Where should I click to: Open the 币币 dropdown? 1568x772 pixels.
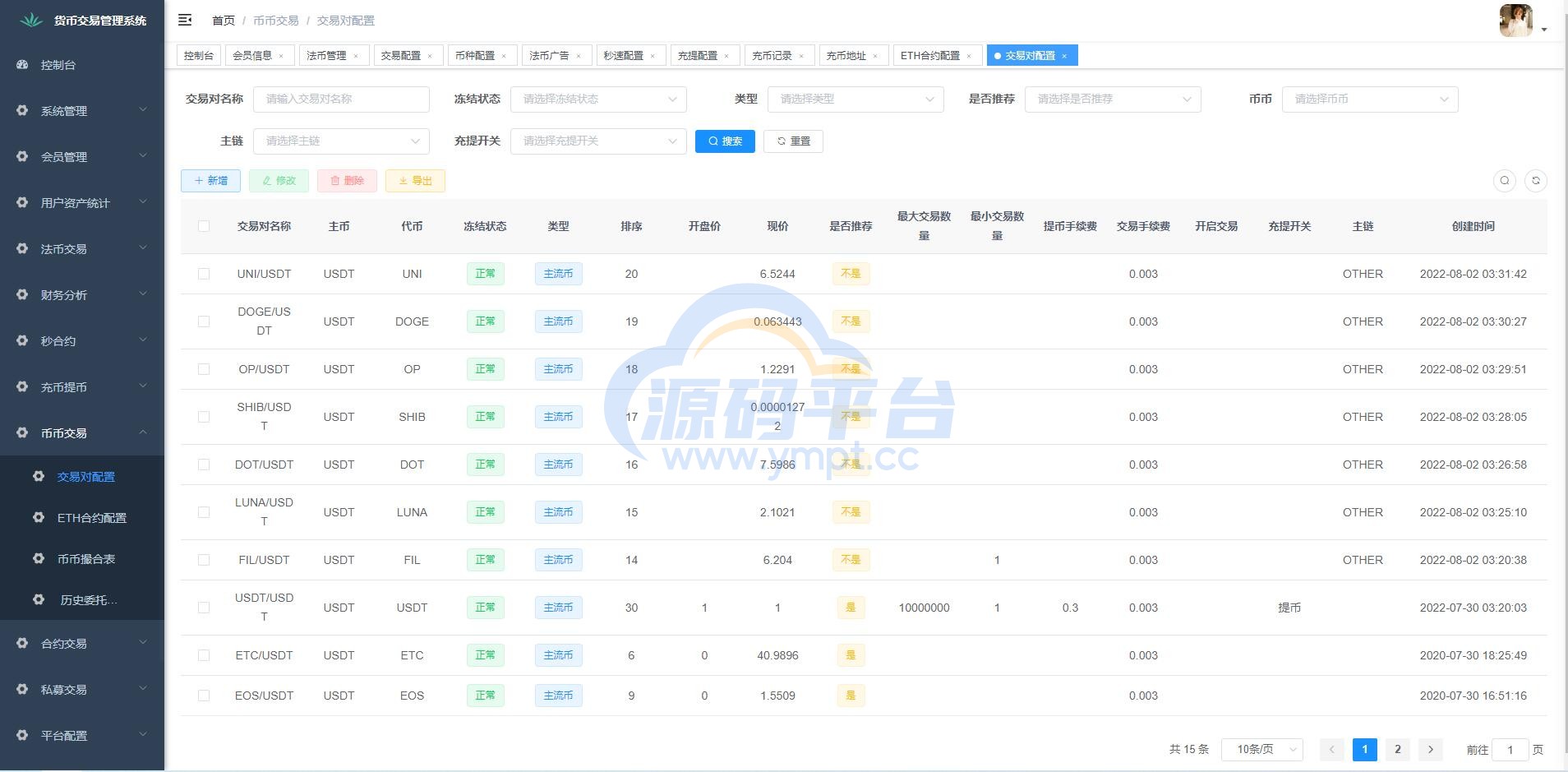click(1370, 99)
